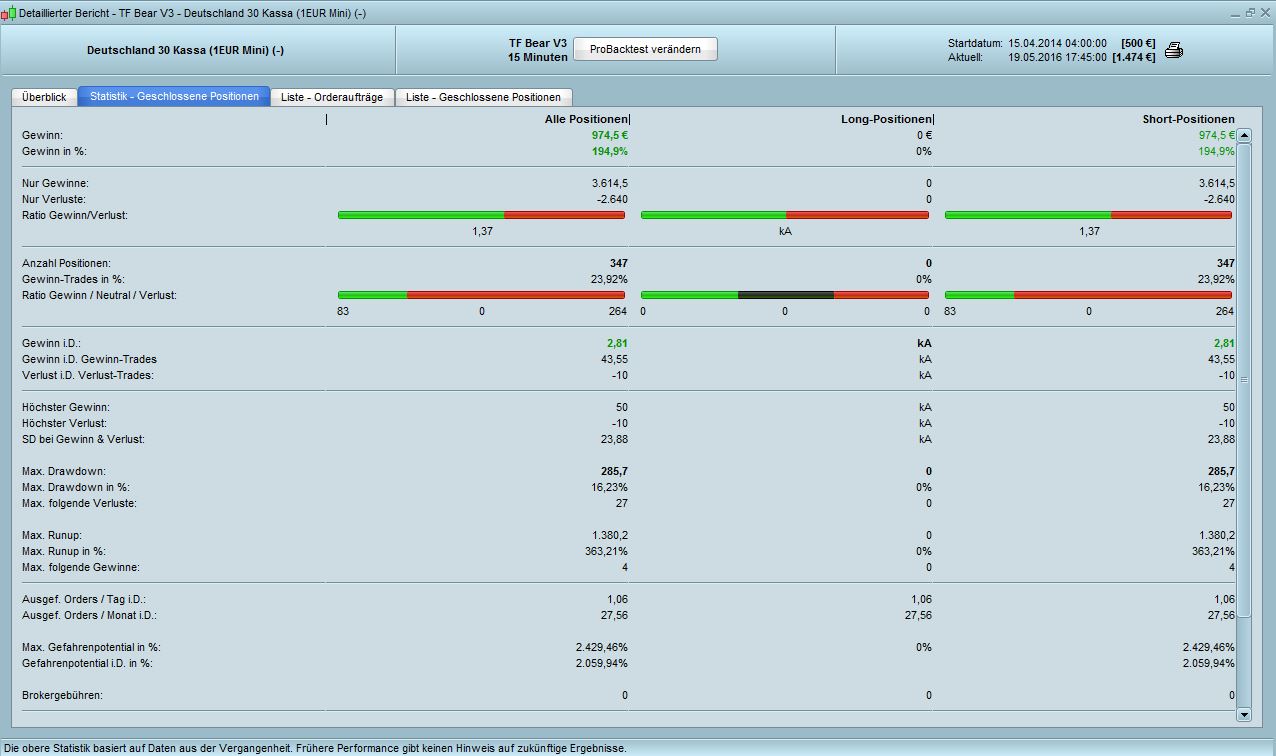The image size is (1276, 756).
Task: Click Gewinn/Neutral/Verlust bar under Alle Positionen
Action: pos(481,295)
